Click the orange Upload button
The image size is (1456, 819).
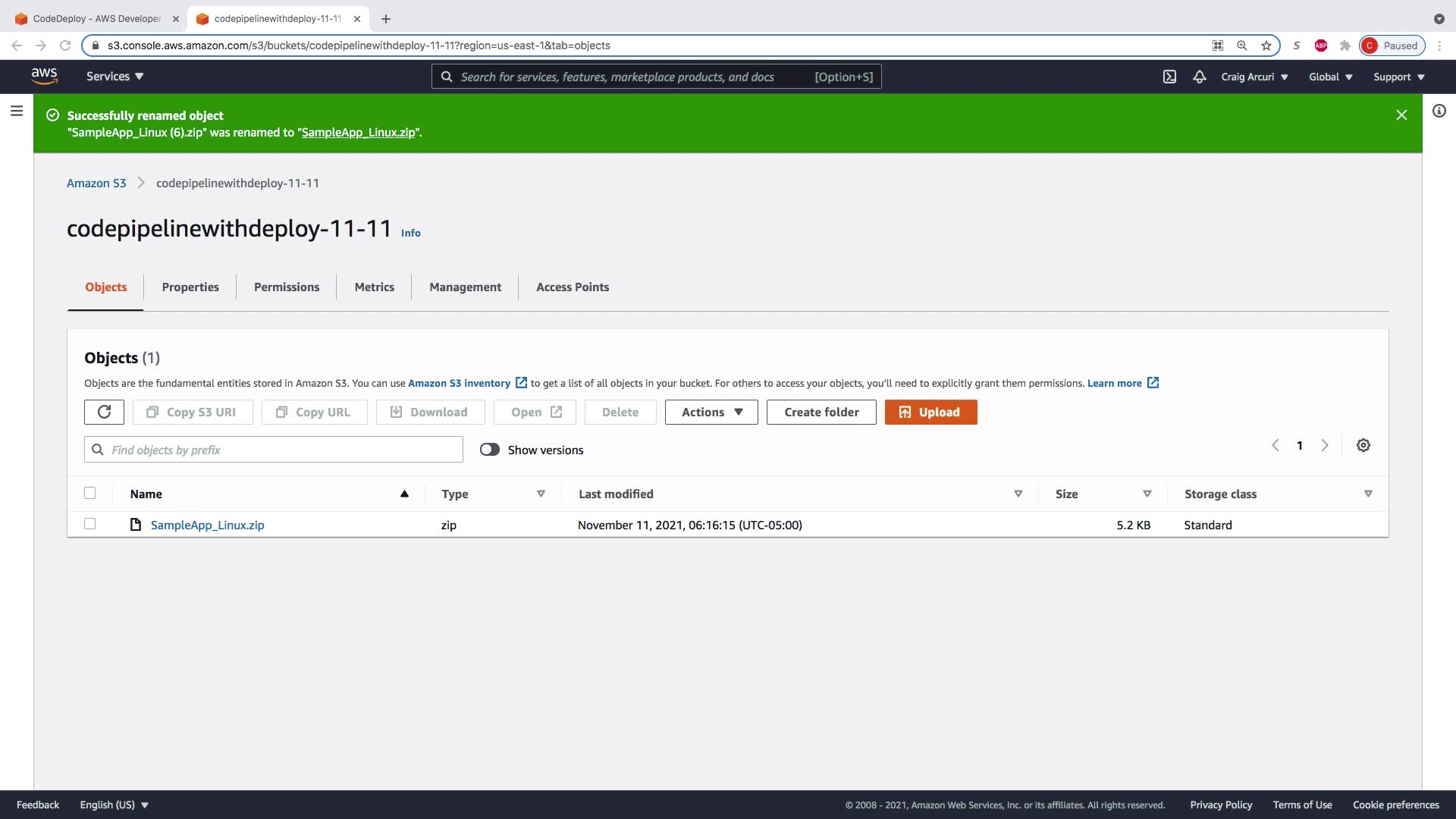point(930,412)
